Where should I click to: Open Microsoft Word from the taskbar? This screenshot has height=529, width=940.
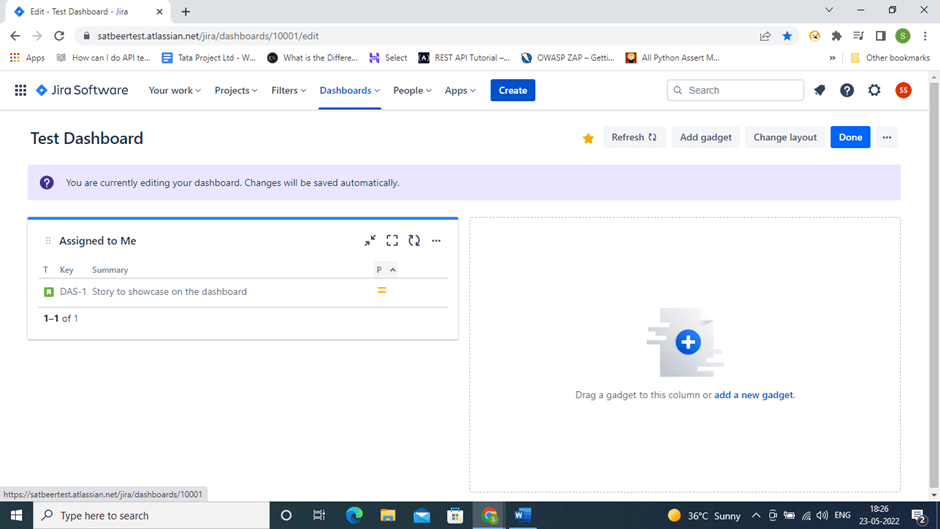522,515
